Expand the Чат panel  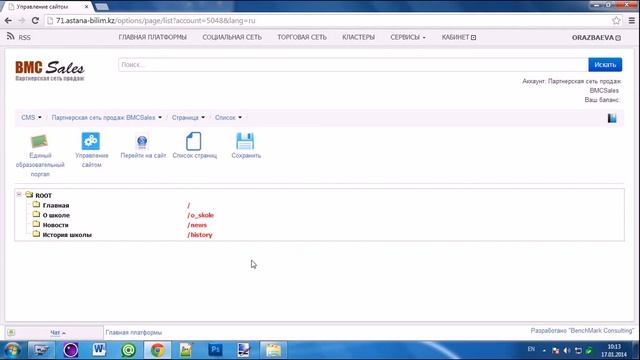(x=58, y=333)
